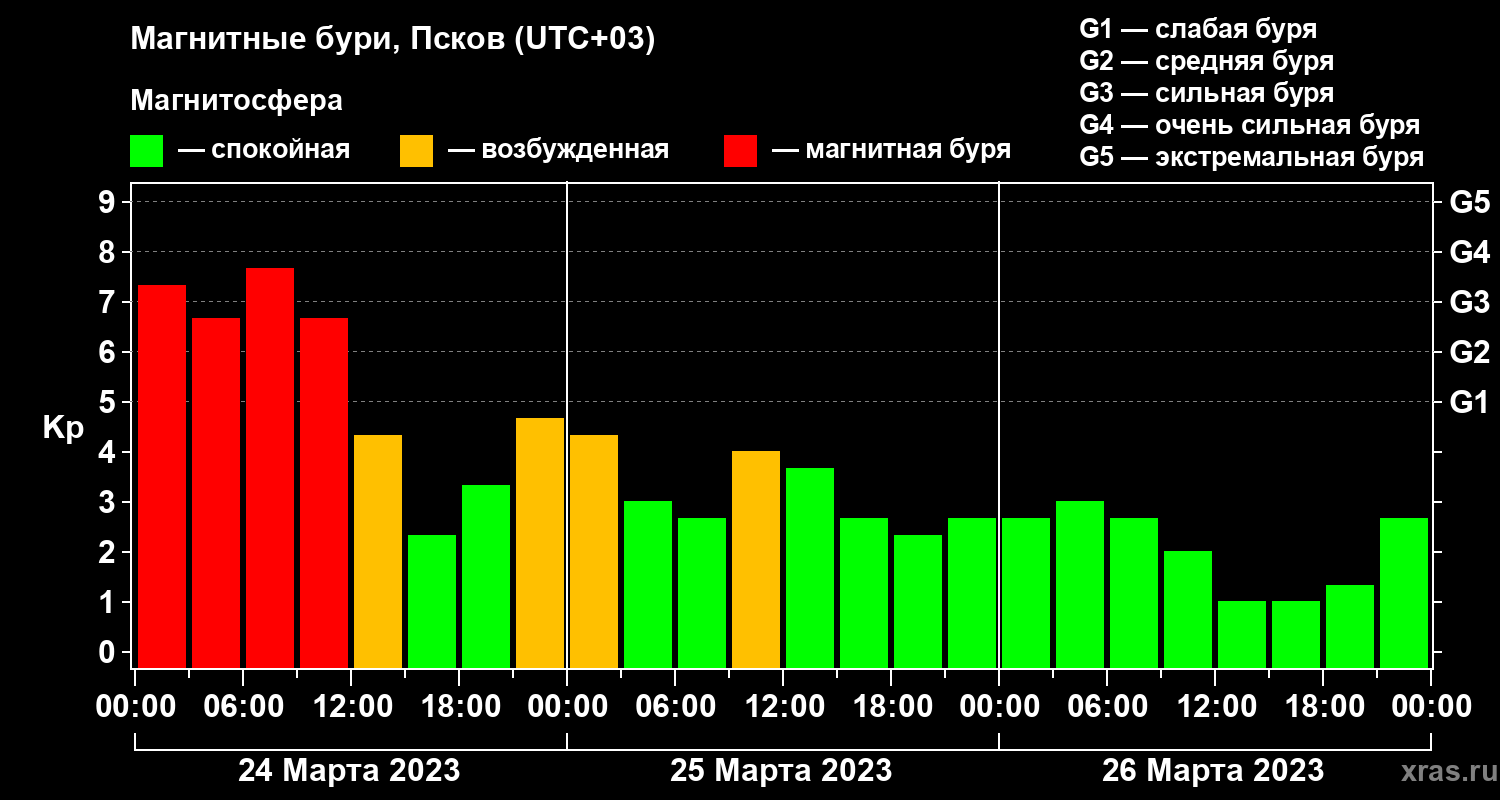Click the '24 Марта 2023' date label
Viewport: 1500px width, 800px height.
349,771
